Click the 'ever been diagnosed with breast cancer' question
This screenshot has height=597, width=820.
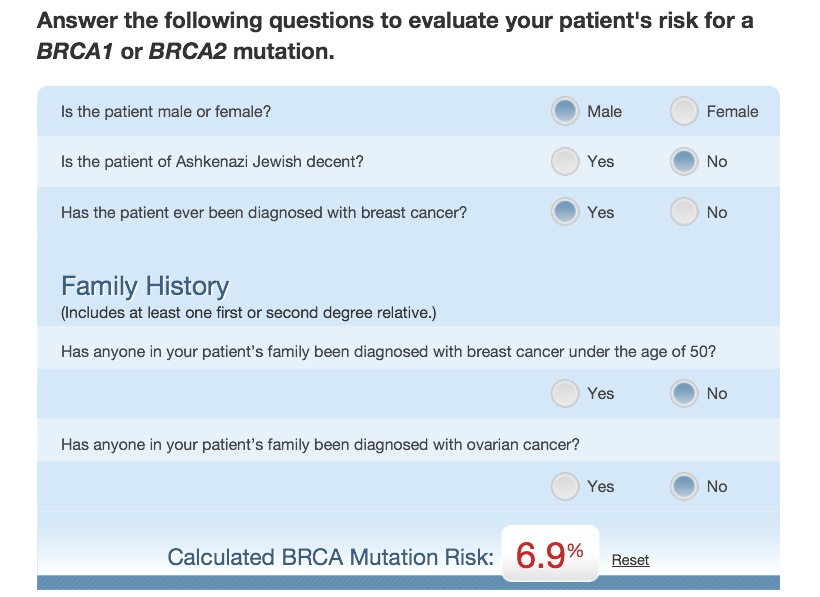tap(264, 213)
